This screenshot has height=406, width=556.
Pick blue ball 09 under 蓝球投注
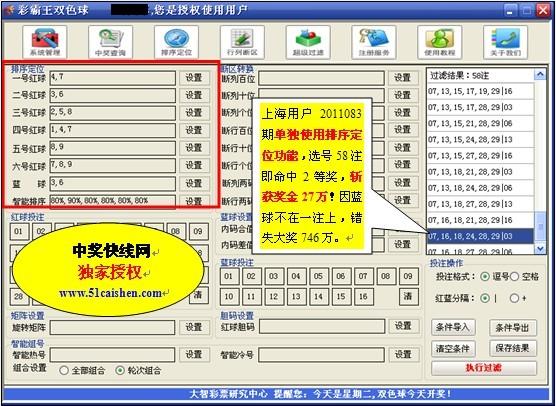tap(408, 276)
